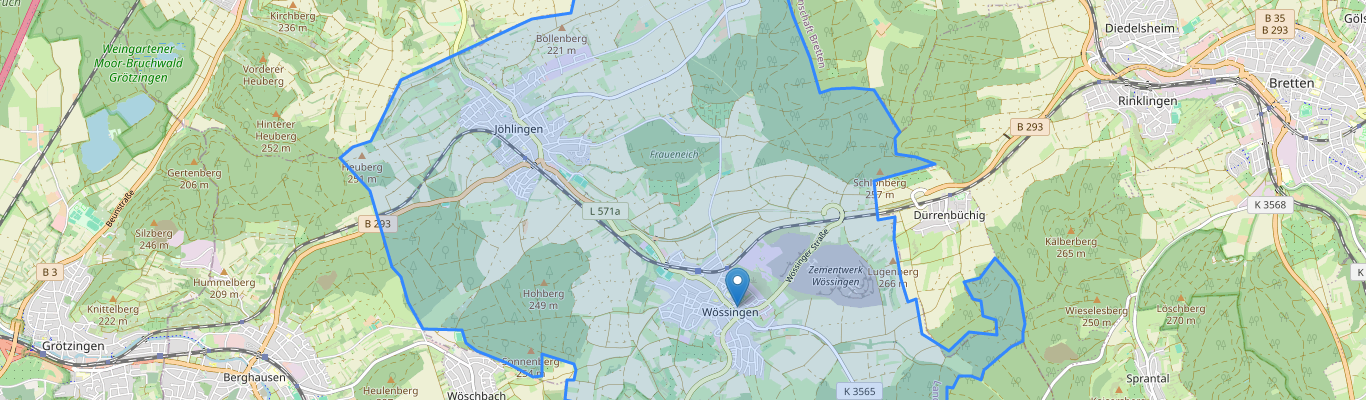1366x400 pixels.
Task: Click the Hohberg summit triangle icon
Action: 544,283
